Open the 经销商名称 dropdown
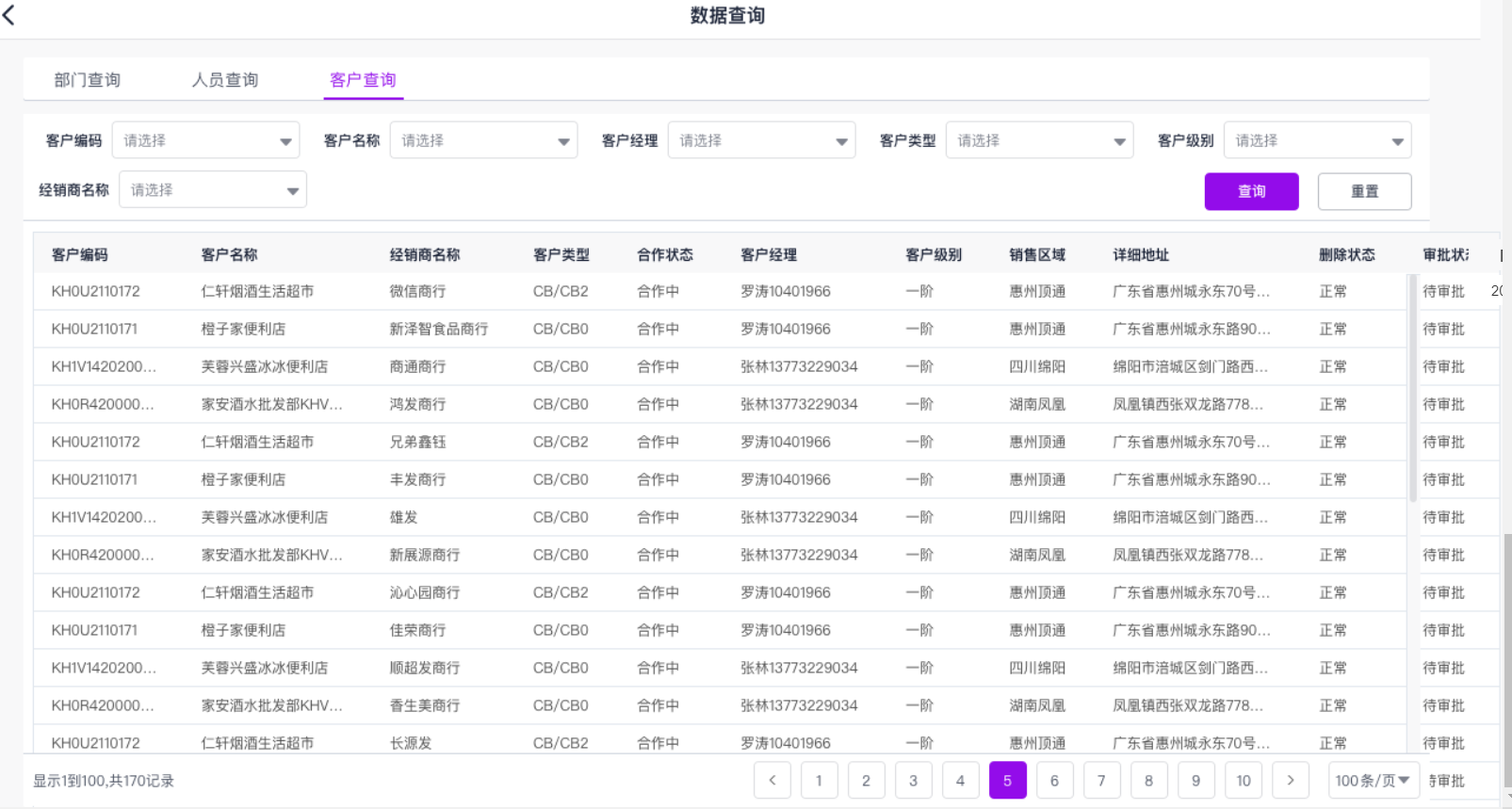 click(213, 190)
